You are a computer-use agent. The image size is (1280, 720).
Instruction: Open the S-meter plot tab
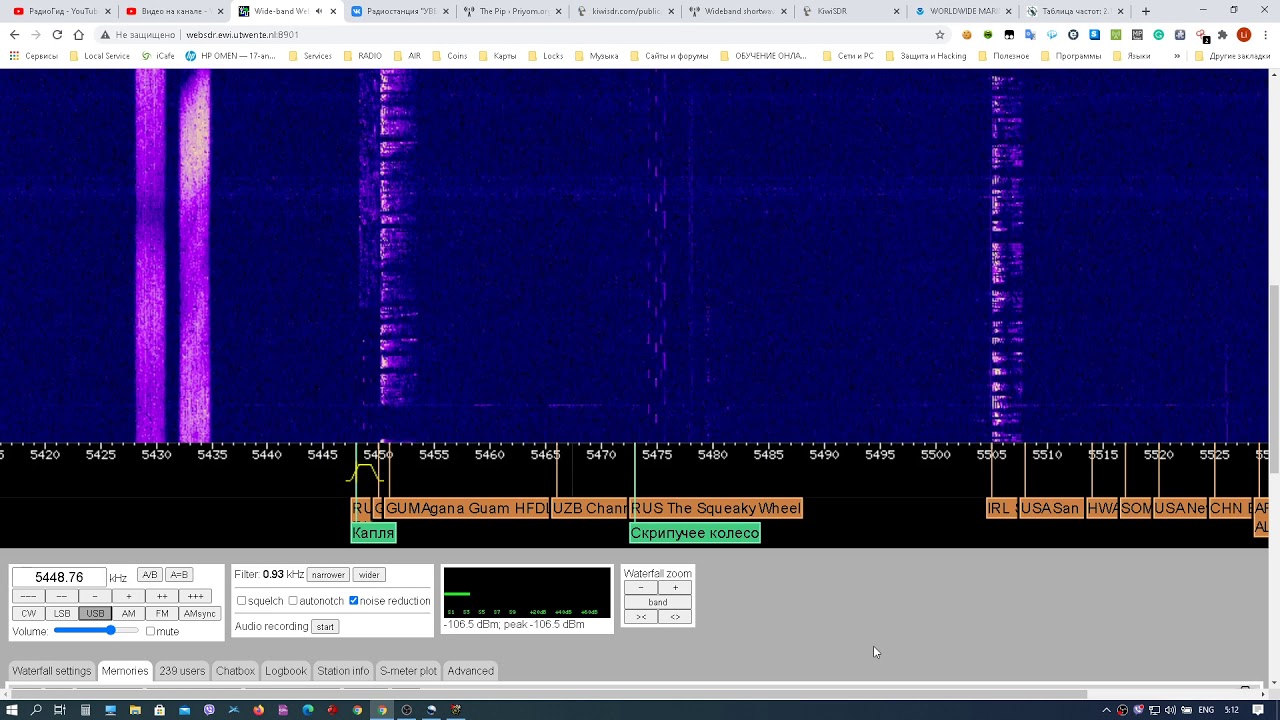tap(408, 671)
